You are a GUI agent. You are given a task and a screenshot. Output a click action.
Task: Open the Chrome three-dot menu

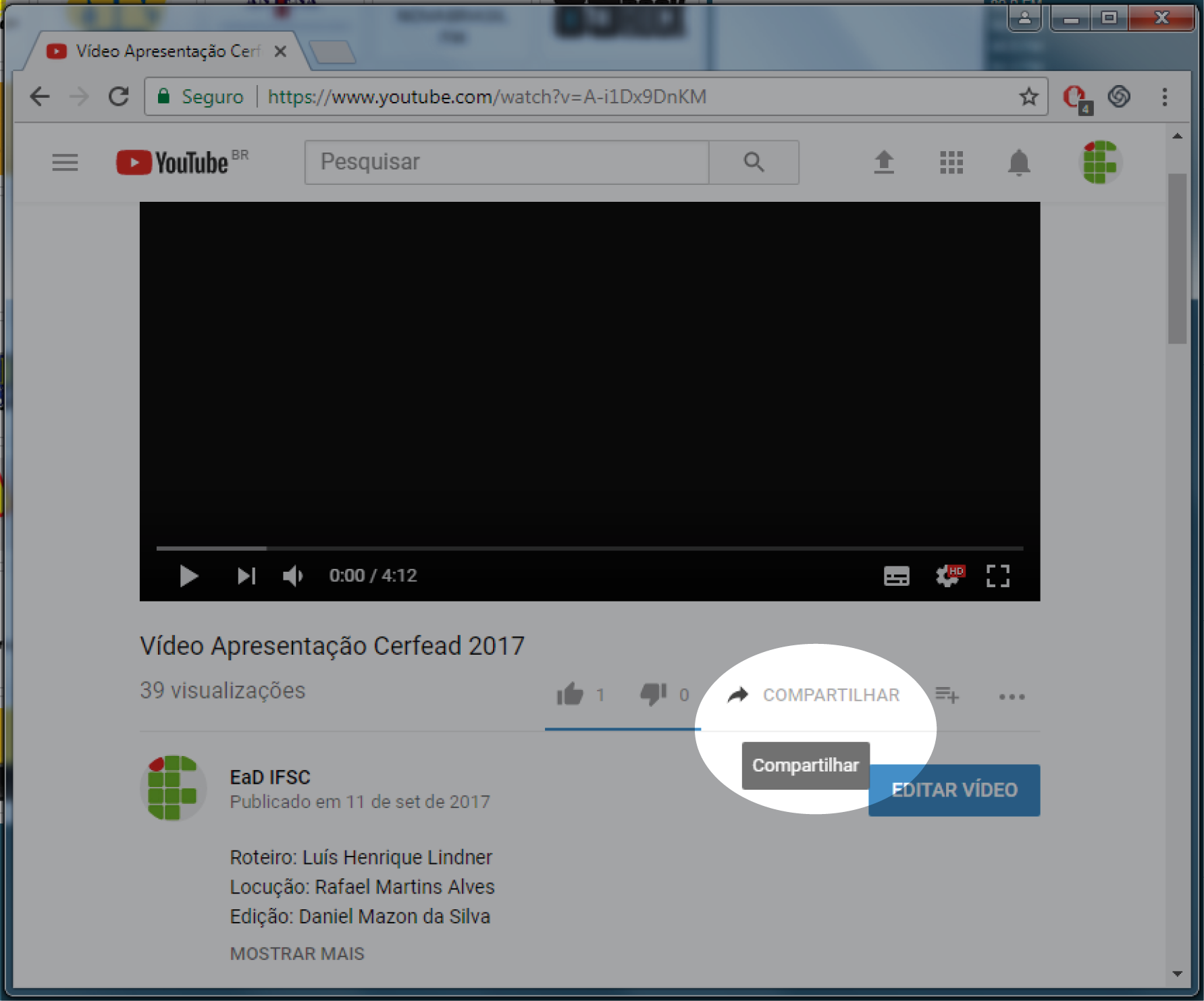pyautogui.click(x=1164, y=97)
